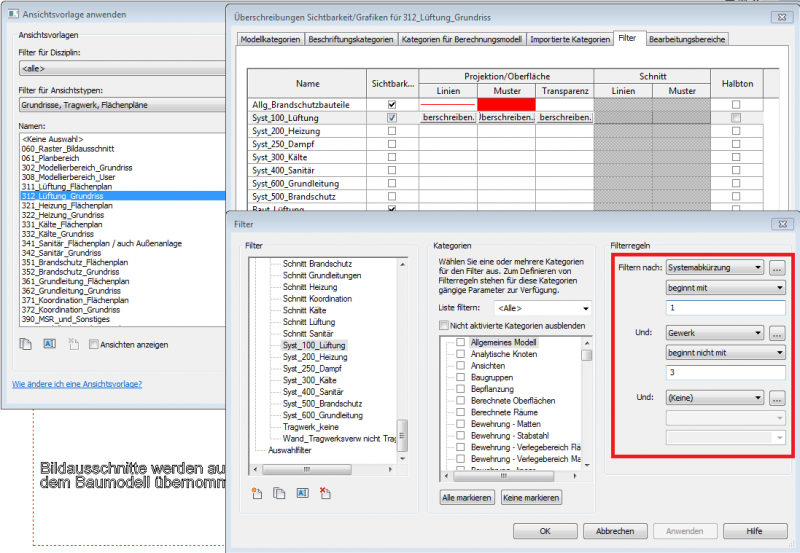Enable the Ansichten anzeigen checkbox

coord(94,345)
